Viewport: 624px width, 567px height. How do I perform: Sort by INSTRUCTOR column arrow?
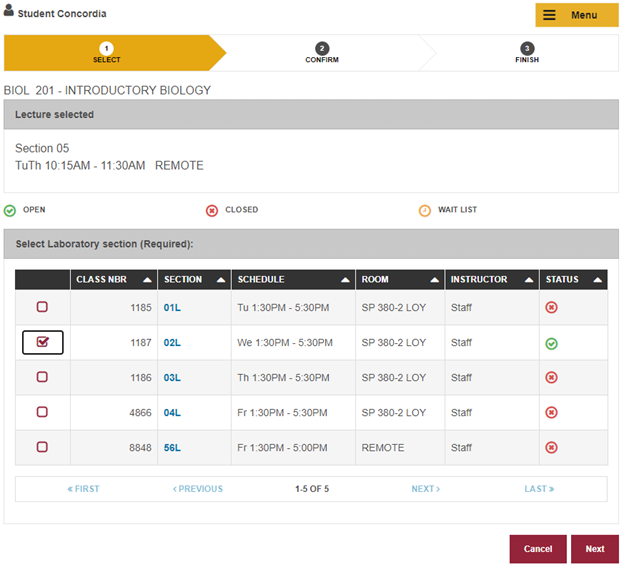point(529,280)
